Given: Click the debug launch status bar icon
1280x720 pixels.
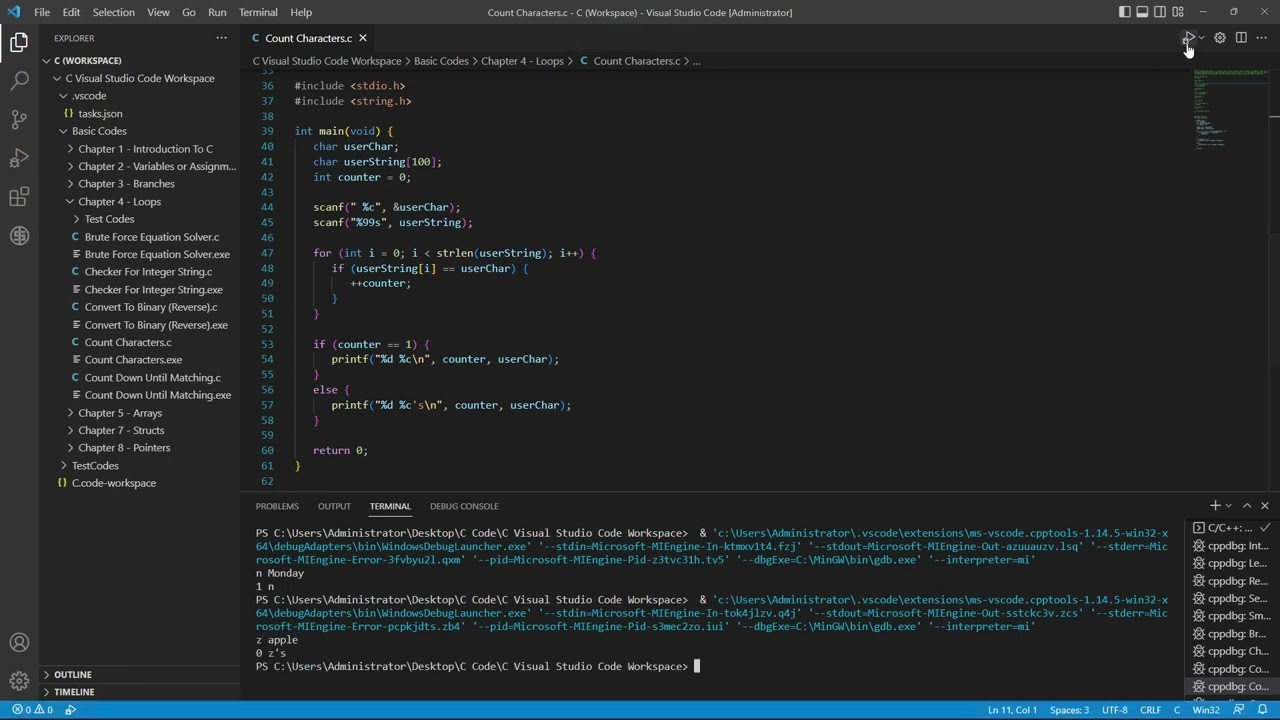Looking at the screenshot, I should 71,710.
